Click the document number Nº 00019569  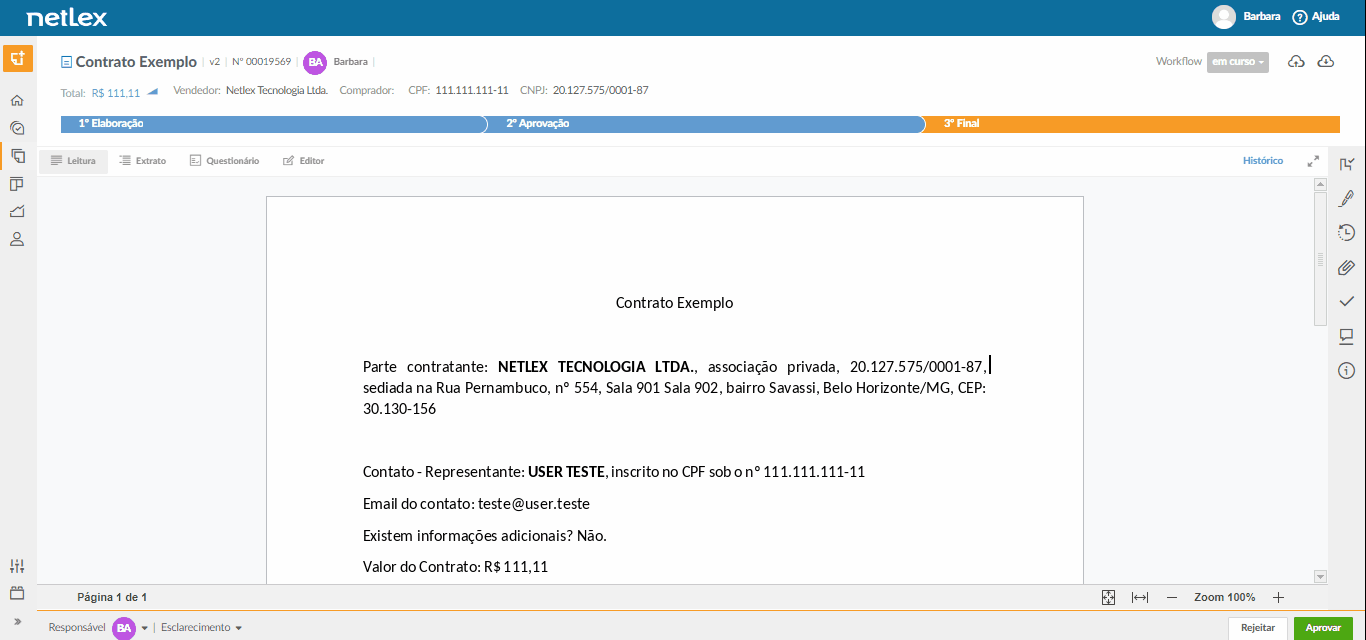[262, 62]
